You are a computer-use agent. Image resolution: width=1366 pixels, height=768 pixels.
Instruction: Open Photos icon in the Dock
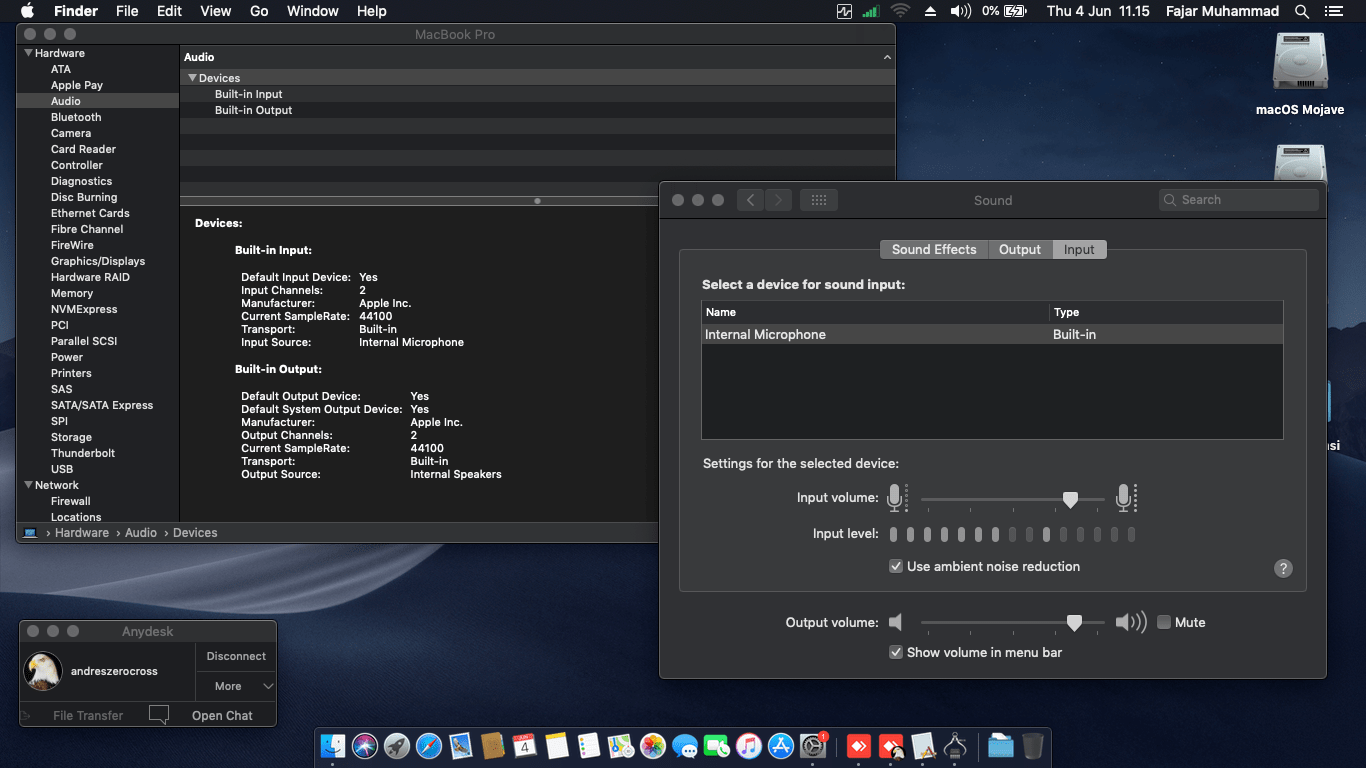(x=653, y=746)
